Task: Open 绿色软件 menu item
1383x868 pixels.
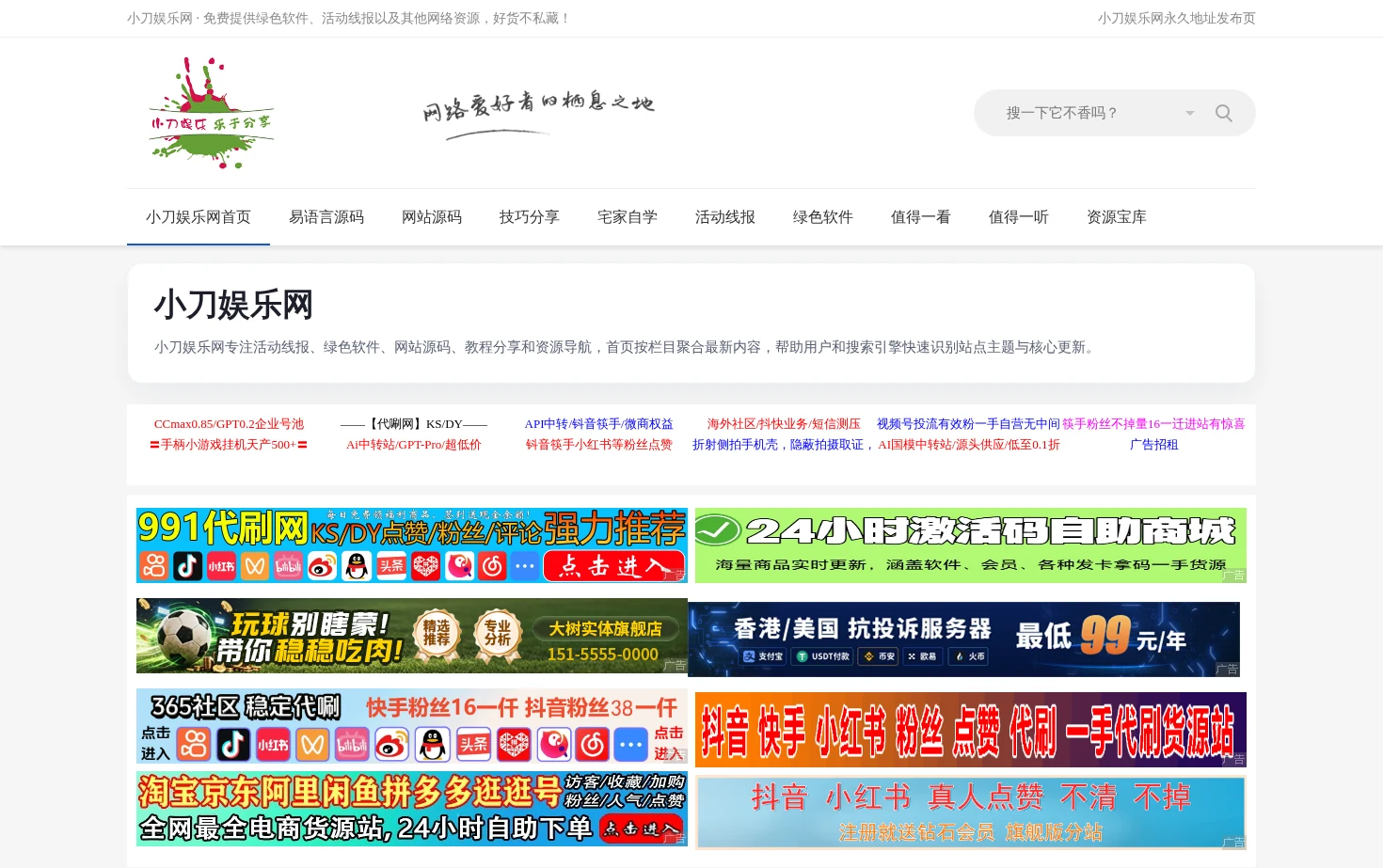Action: pos(823,217)
